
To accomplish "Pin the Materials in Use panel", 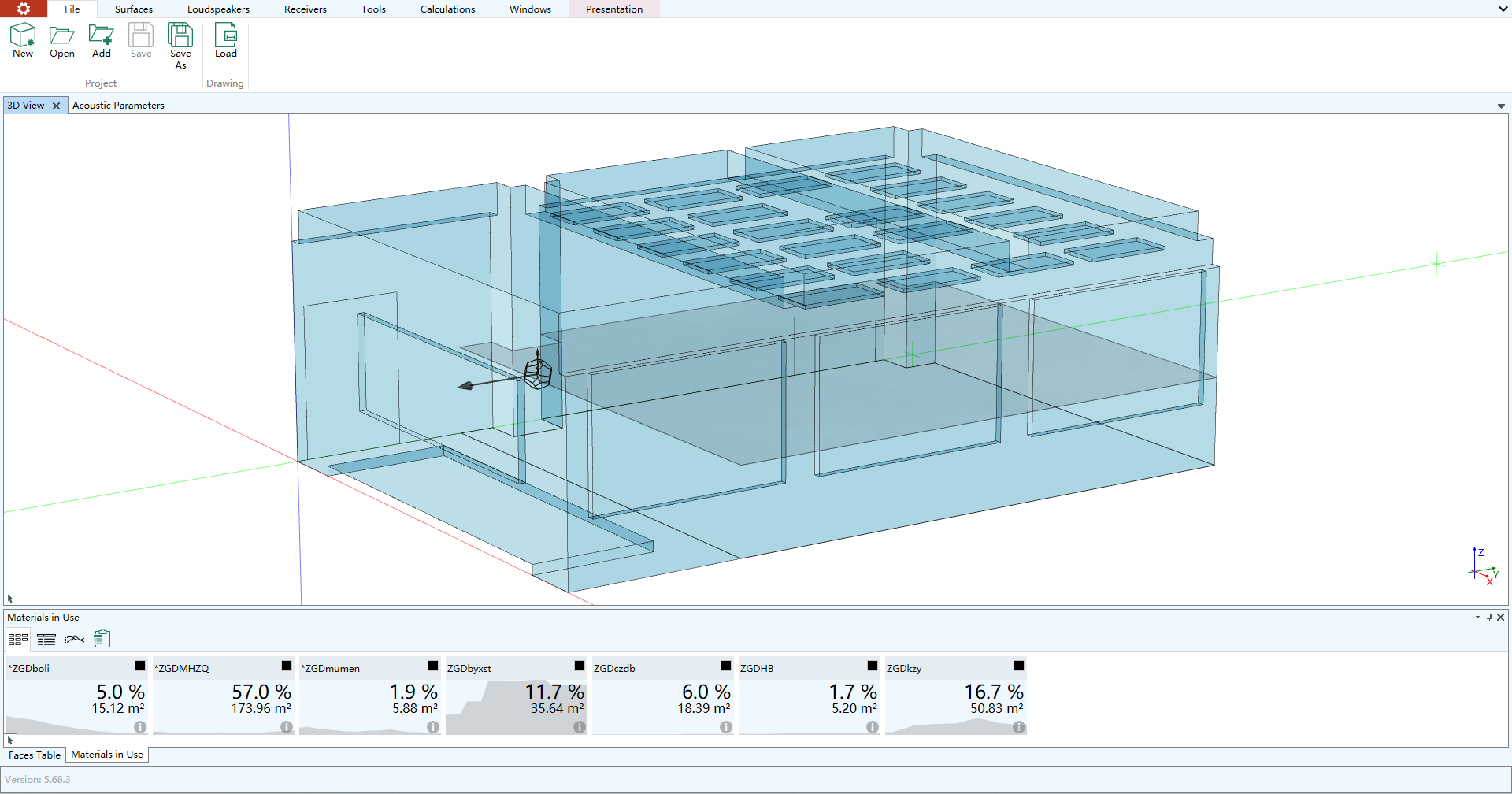I will point(1489,618).
